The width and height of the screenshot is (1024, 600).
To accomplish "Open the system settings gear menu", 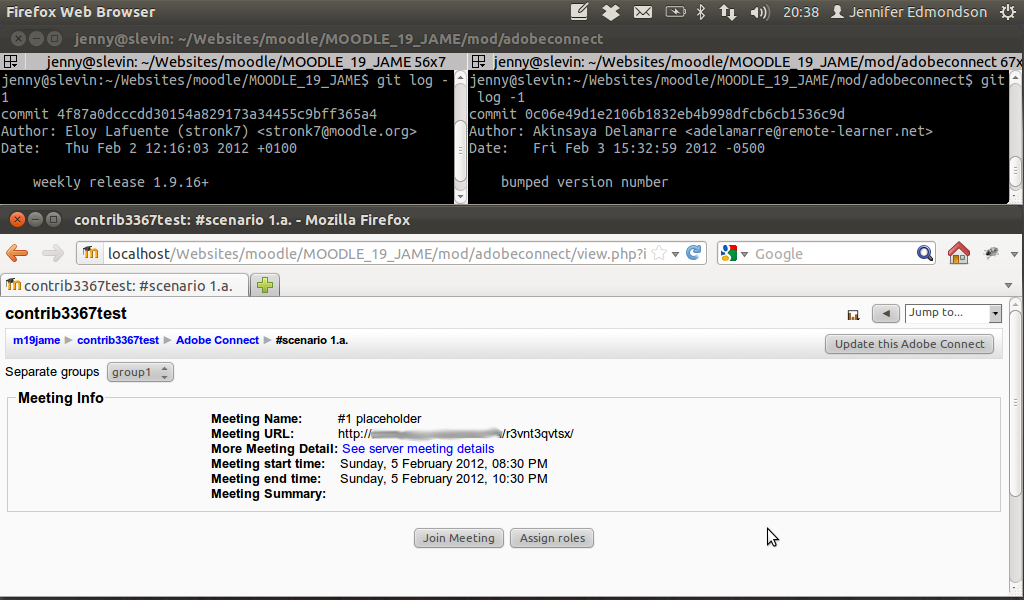I will (1008, 12).
